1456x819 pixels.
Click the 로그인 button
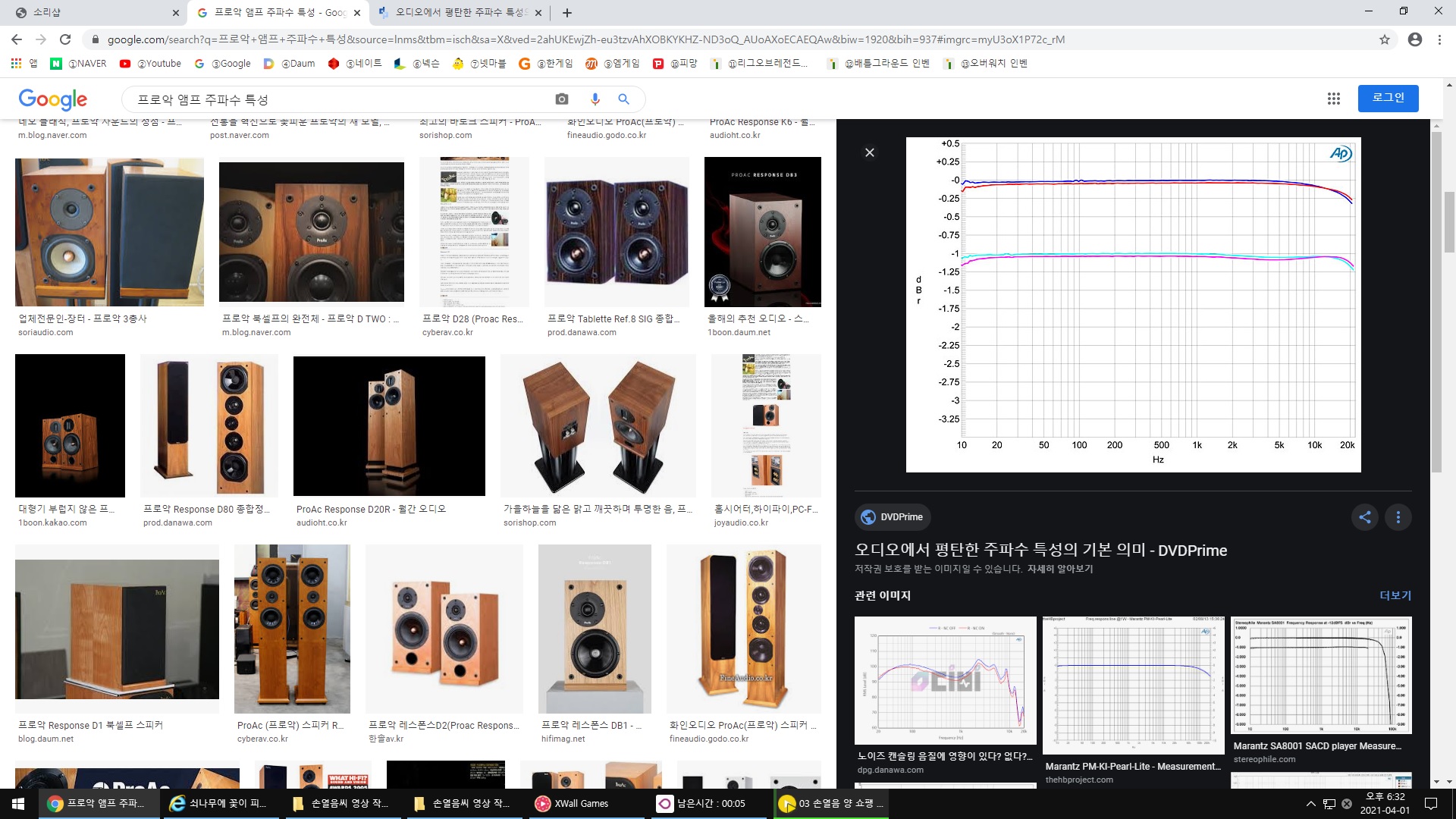point(1388,98)
